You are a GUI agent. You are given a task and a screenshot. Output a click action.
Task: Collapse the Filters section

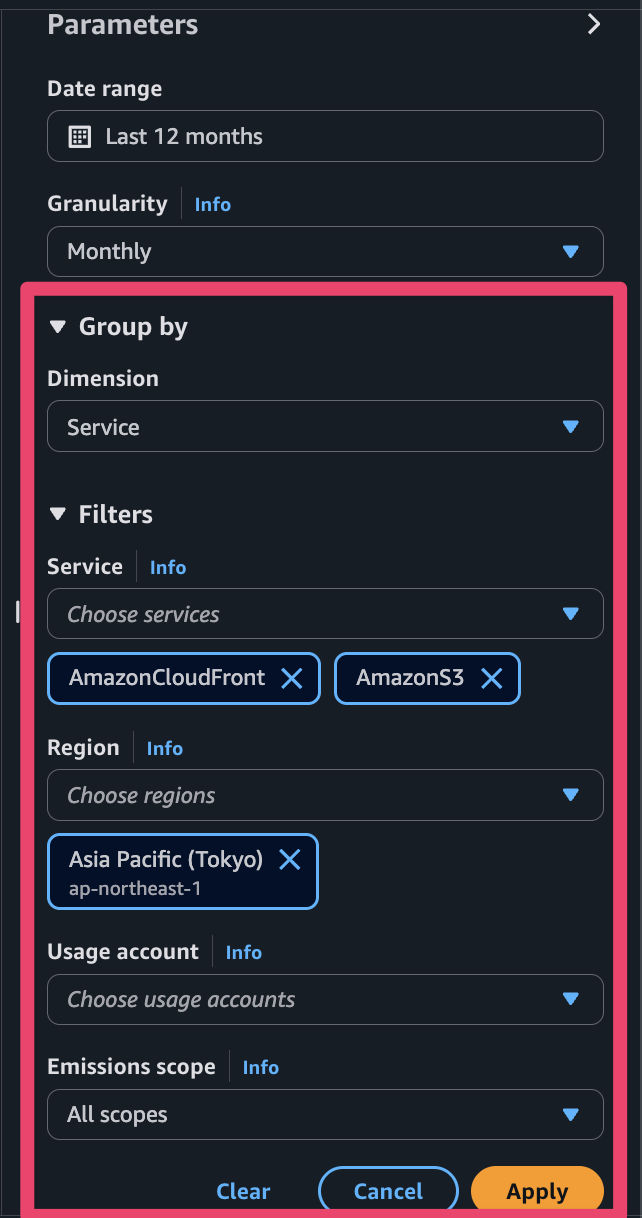58,515
